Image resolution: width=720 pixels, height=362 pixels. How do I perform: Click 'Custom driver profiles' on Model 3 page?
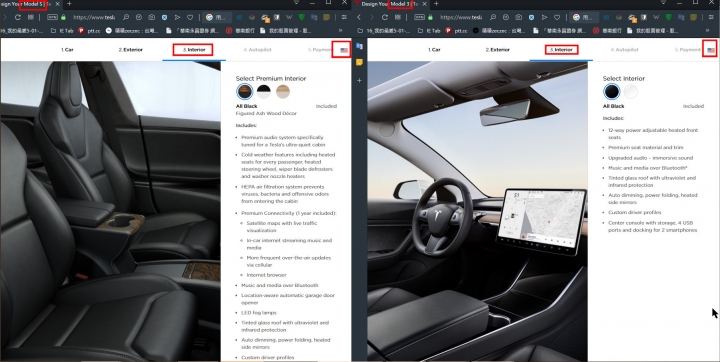coord(635,213)
